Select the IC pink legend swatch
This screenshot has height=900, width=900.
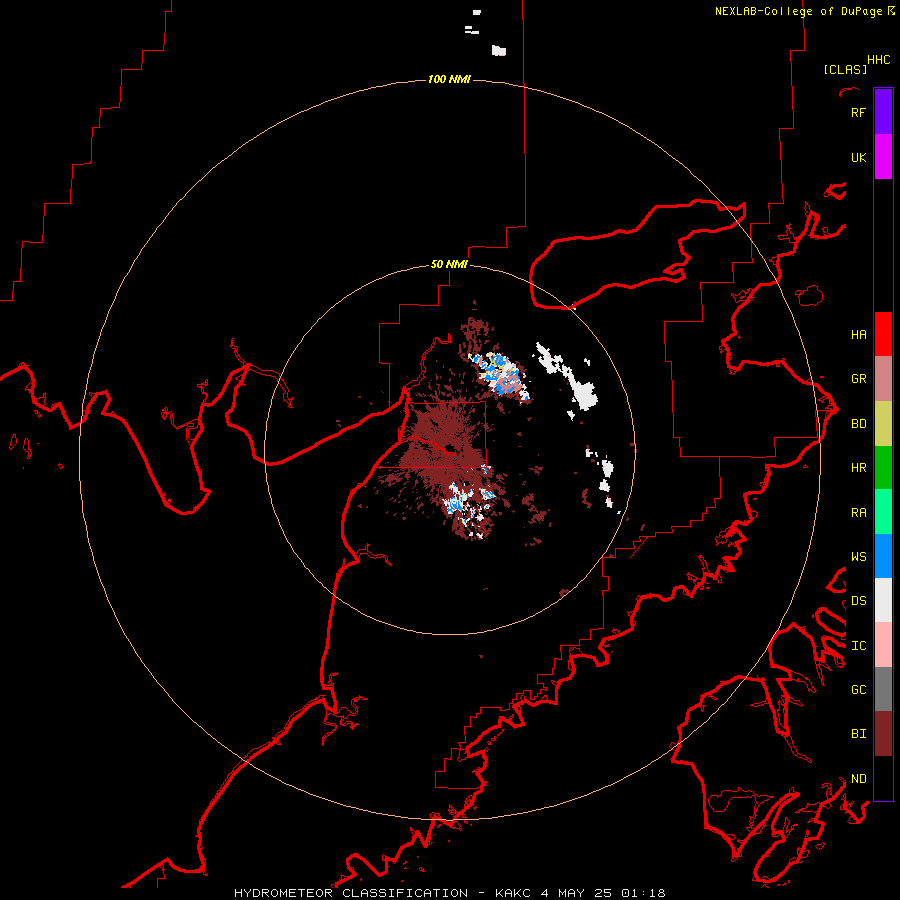pos(883,645)
